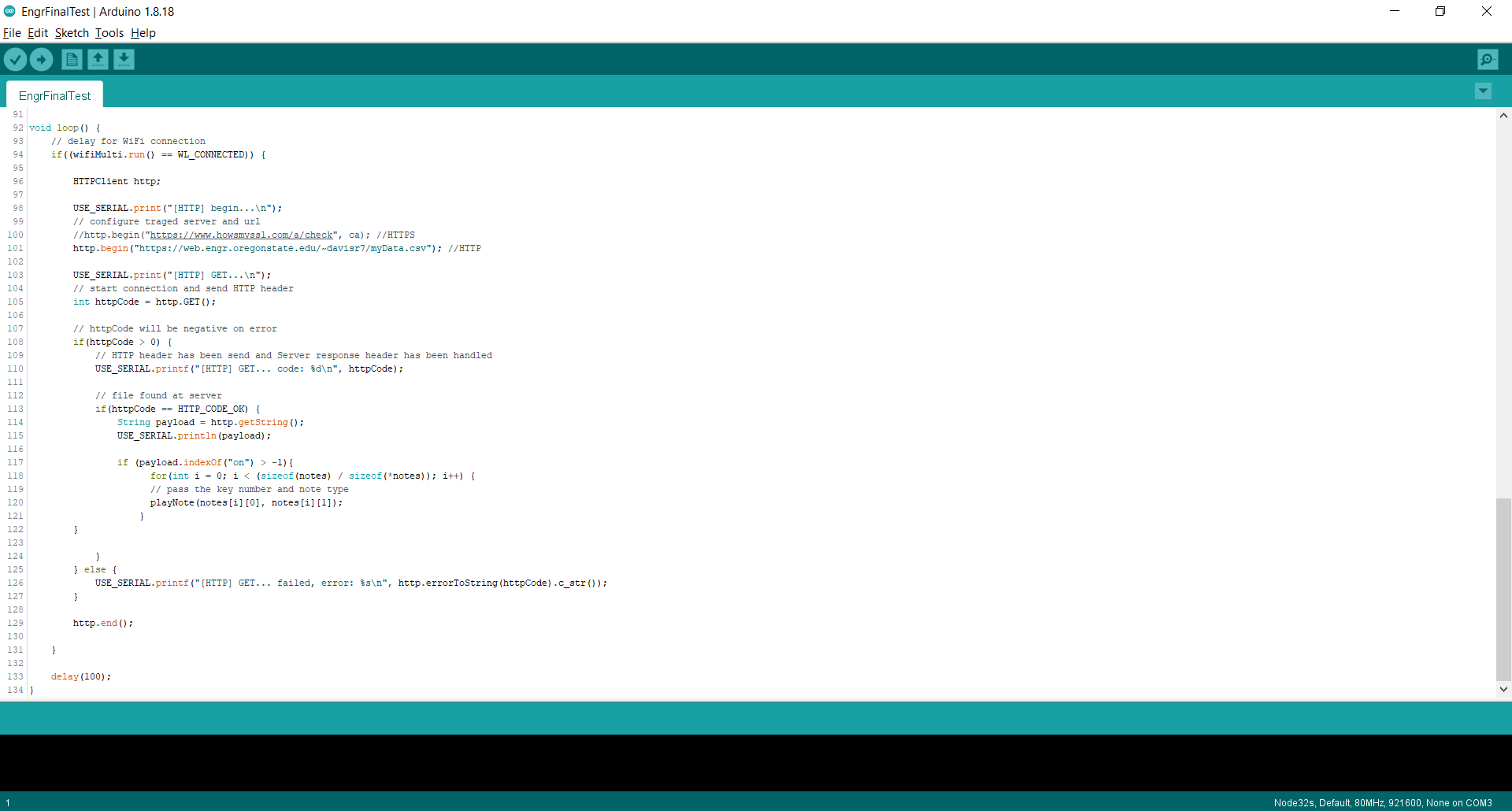
Task: Click the Node32s board info in status bar
Action: 1382,803
